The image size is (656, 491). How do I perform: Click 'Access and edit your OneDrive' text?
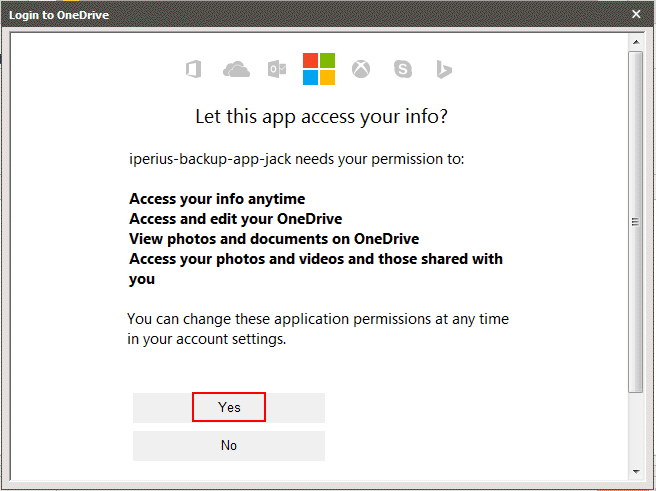(x=236, y=219)
